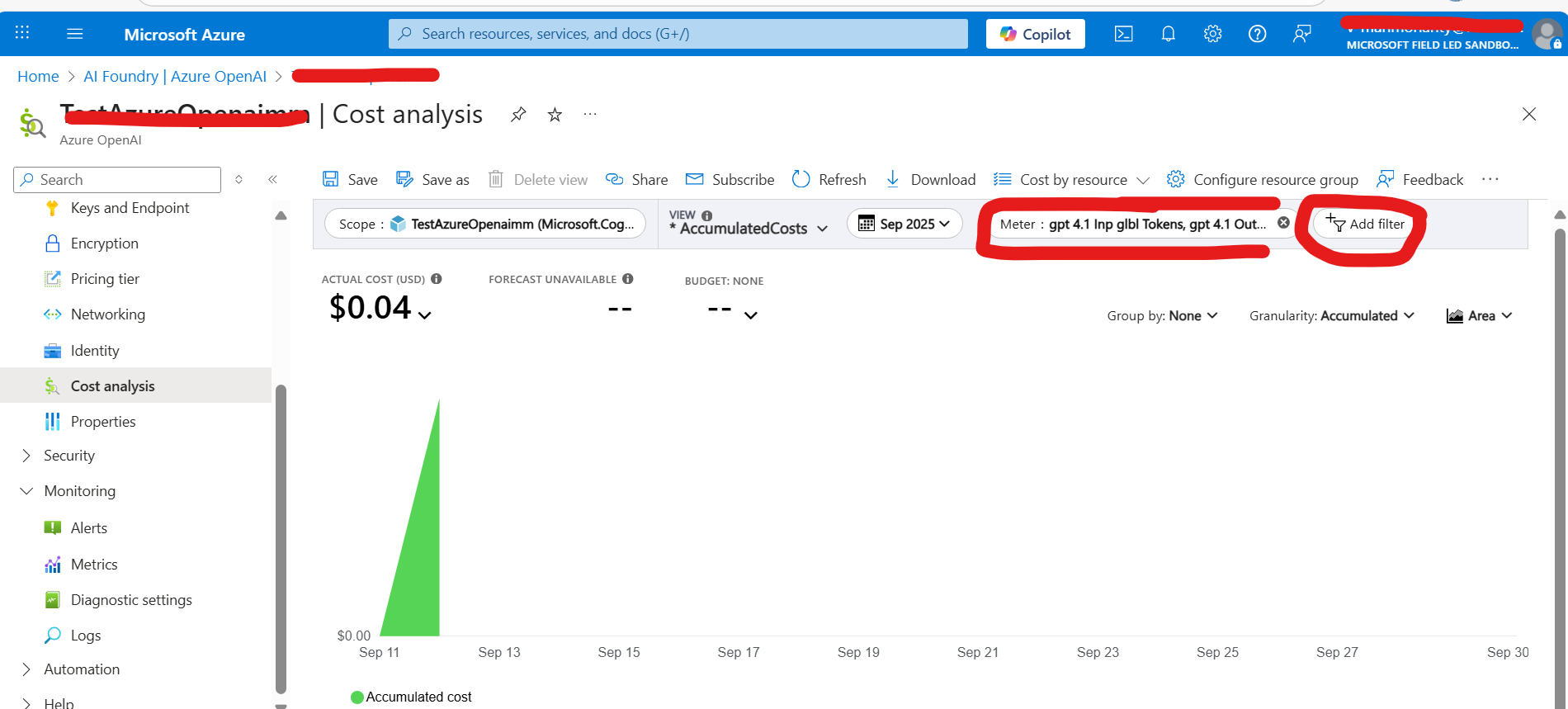Click the Save toolbar button
The image size is (1568, 709).
click(350, 179)
